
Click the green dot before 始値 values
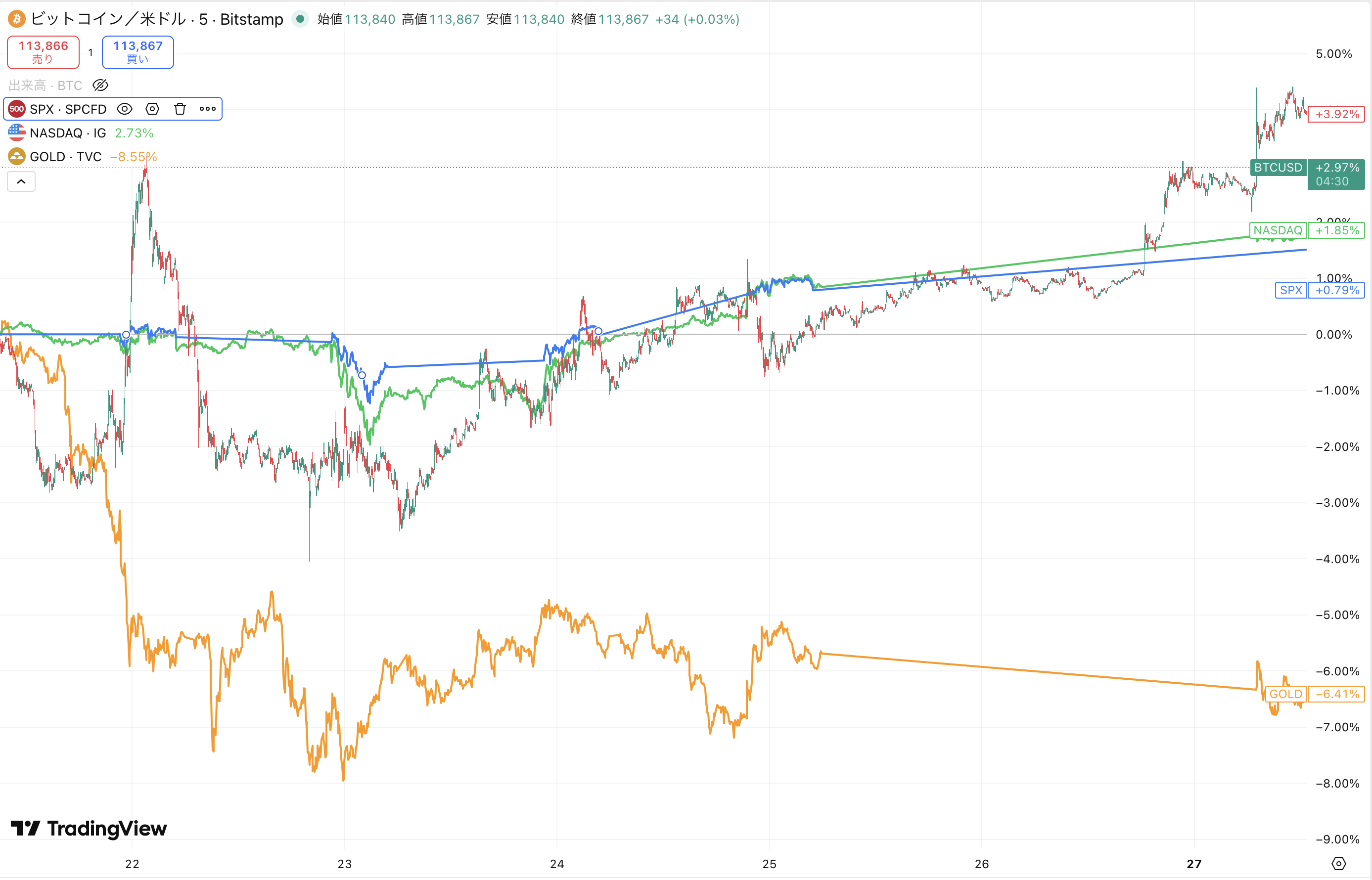301,19
